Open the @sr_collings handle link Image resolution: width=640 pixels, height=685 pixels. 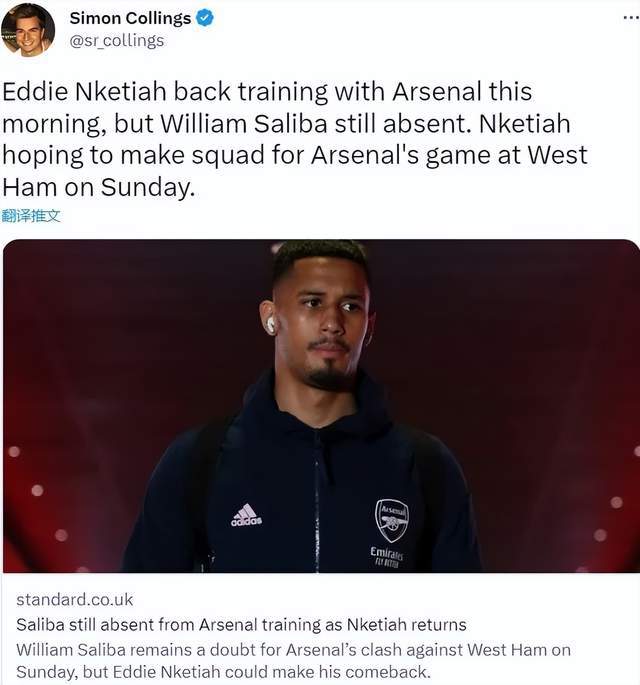(x=117, y=41)
